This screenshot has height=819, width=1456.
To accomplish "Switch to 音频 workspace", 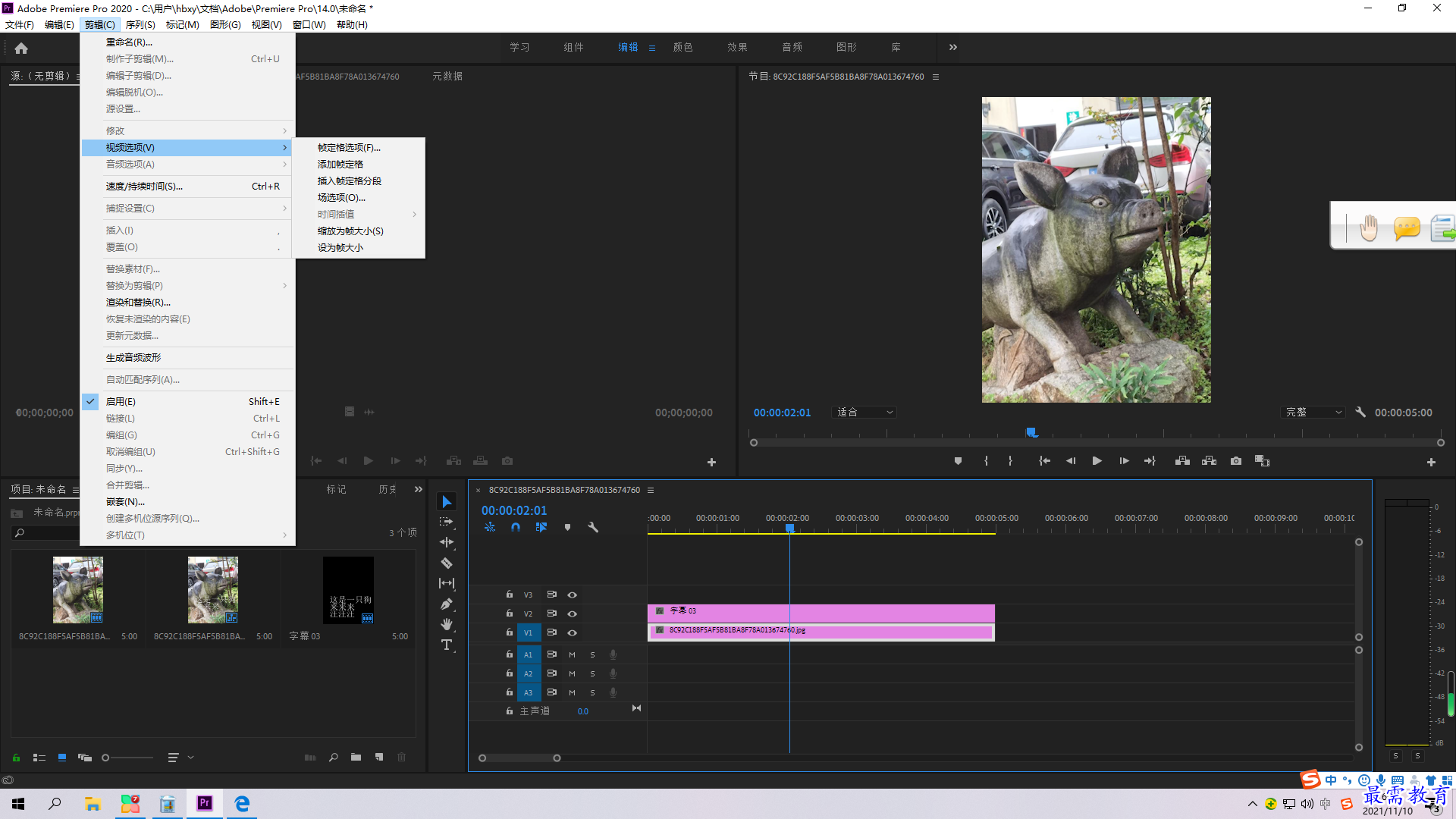I will (792, 47).
